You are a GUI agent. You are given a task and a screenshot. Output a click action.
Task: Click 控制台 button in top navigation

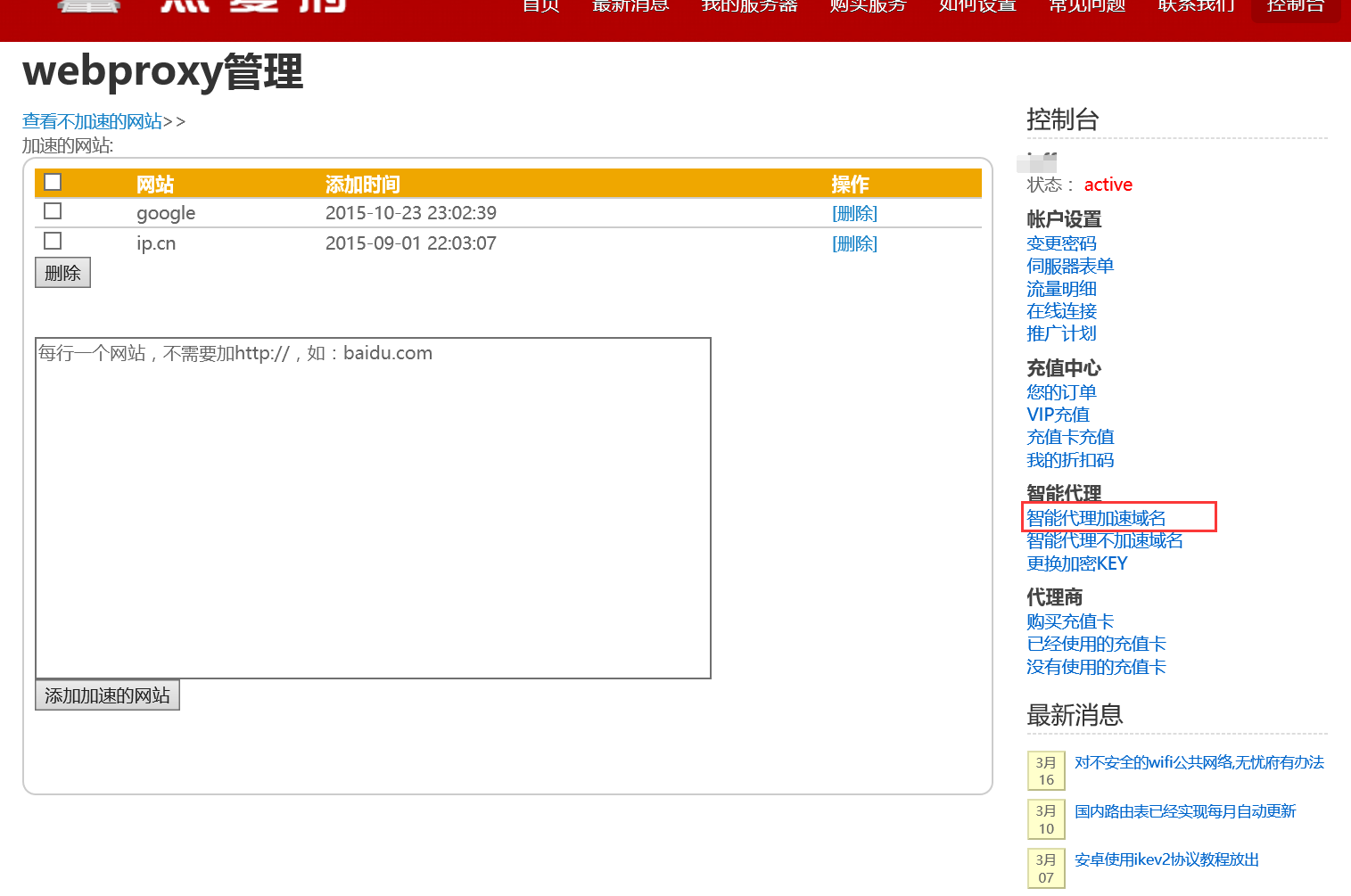(1295, 7)
